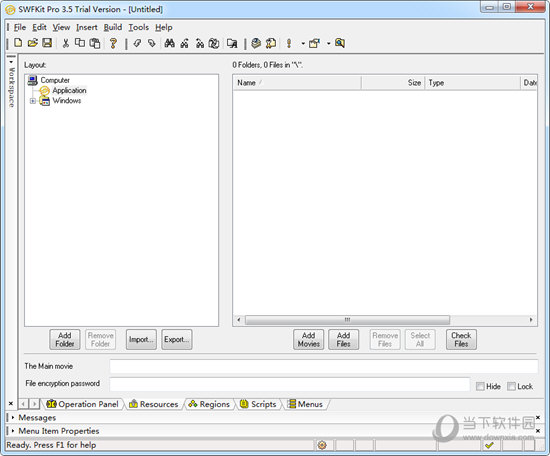The height and width of the screenshot is (456, 550).
Task: Close the Messages panel
Action: tap(538, 417)
